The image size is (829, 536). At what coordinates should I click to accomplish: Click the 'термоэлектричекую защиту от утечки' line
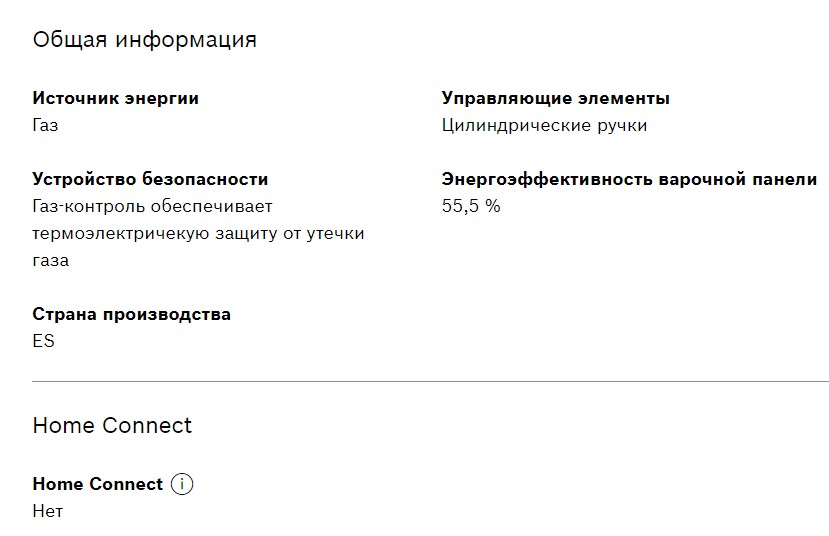(x=198, y=233)
